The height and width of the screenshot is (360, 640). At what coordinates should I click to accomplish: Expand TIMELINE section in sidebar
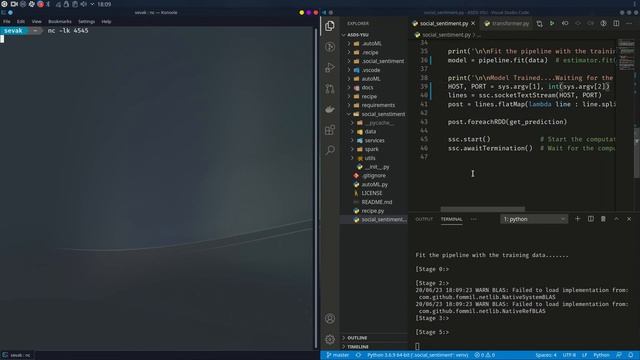[x=373, y=347]
